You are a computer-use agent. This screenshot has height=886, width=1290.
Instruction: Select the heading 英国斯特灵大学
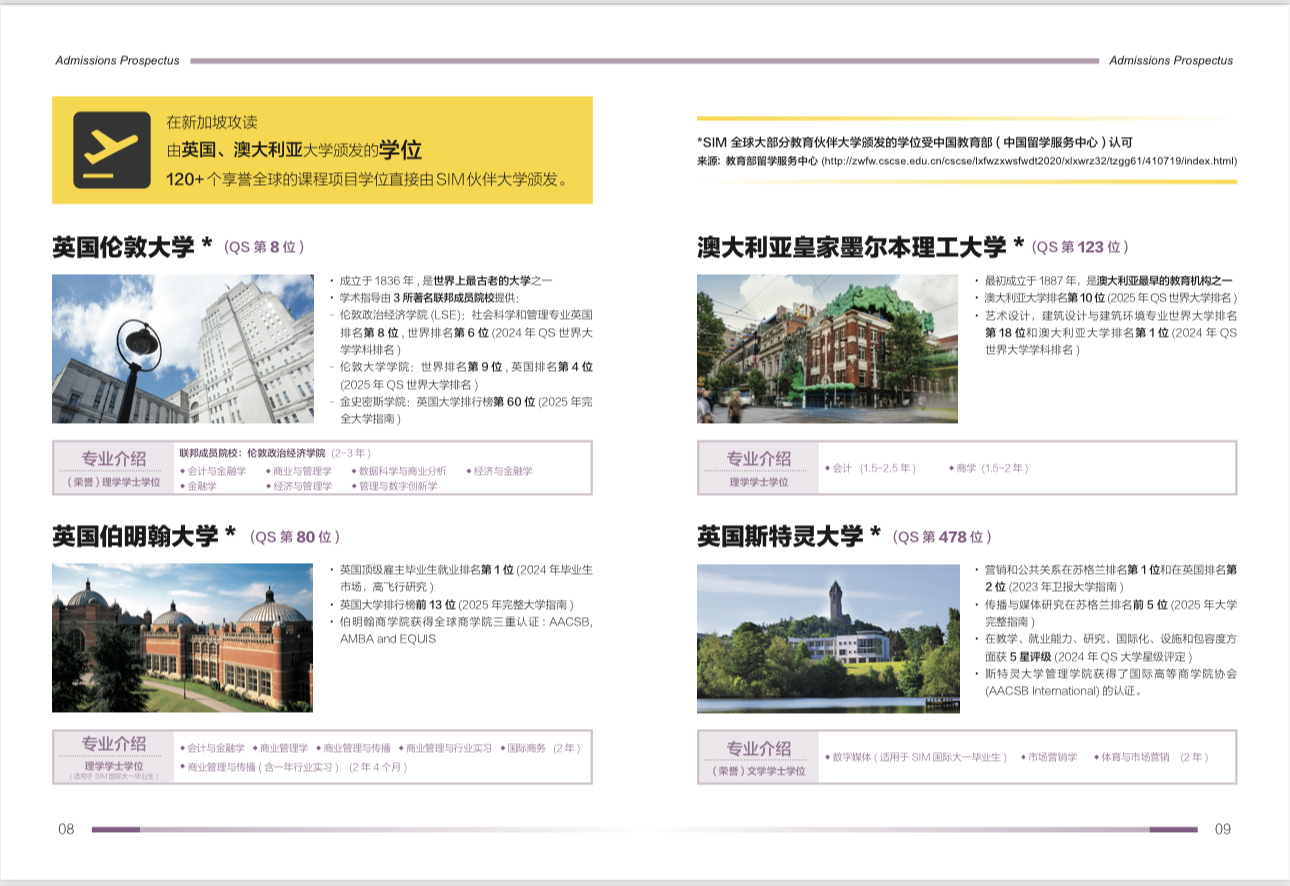pyautogui.click(x=780, y=536)
